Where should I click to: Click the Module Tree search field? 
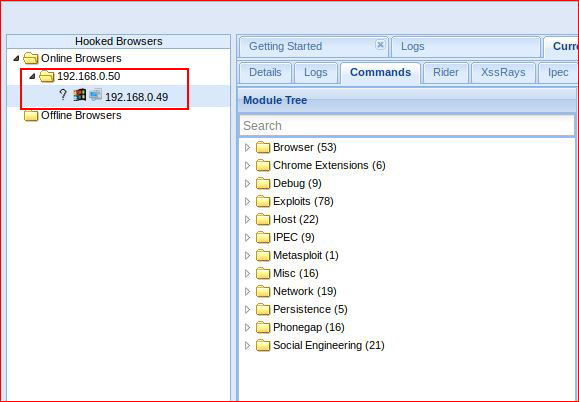tap(407, 126)
